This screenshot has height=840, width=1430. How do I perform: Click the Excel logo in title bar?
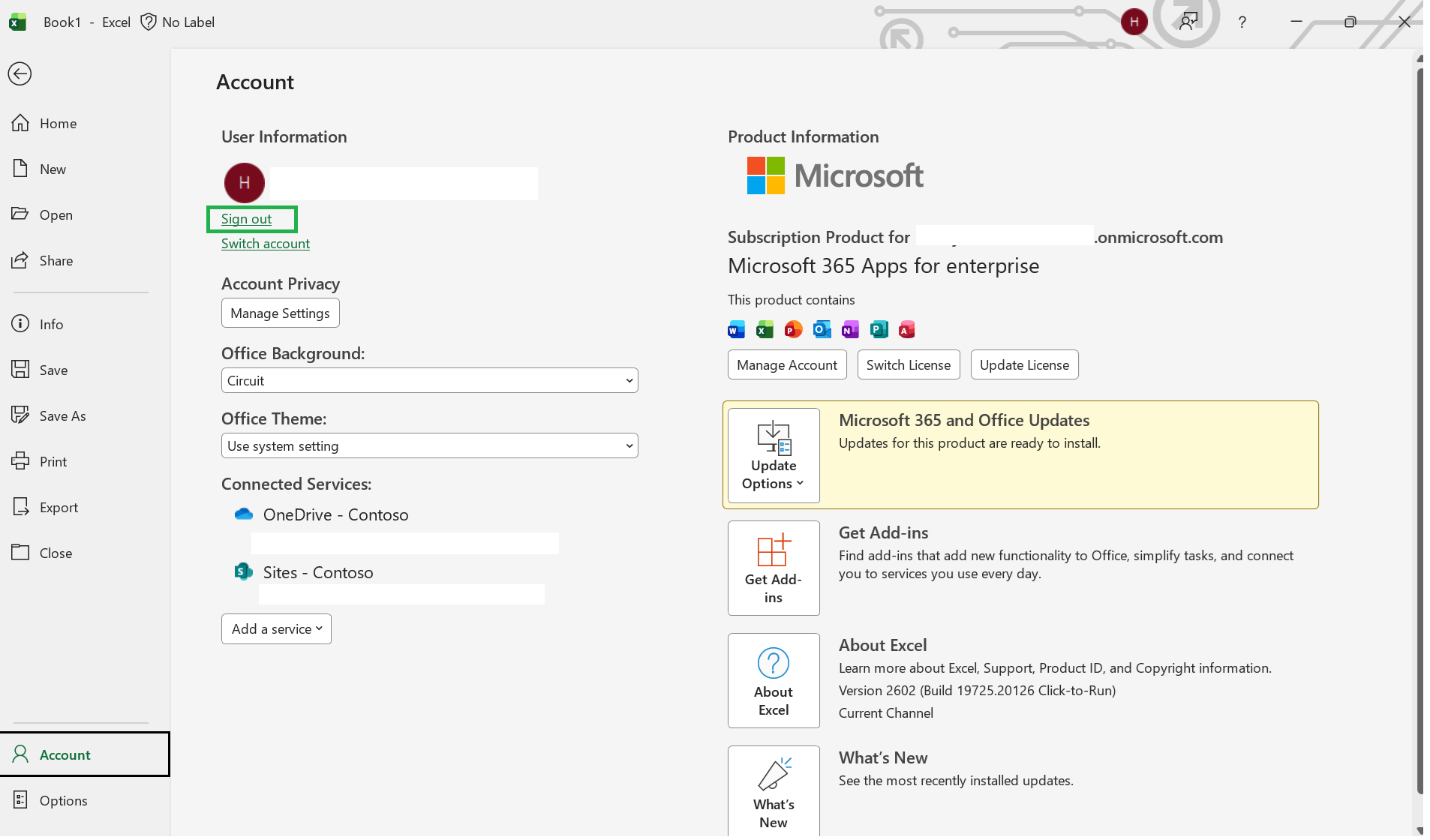(x=17, y=22)
